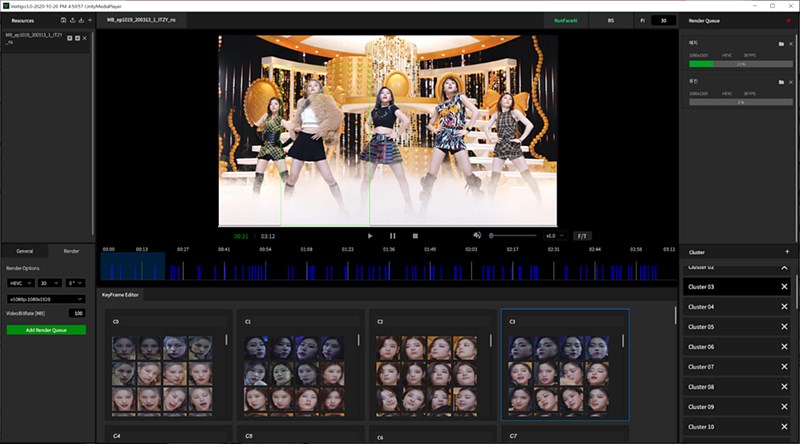Click the volume slider next to the speaker
This screenshot has width=800, height=444.
point(513,236)
